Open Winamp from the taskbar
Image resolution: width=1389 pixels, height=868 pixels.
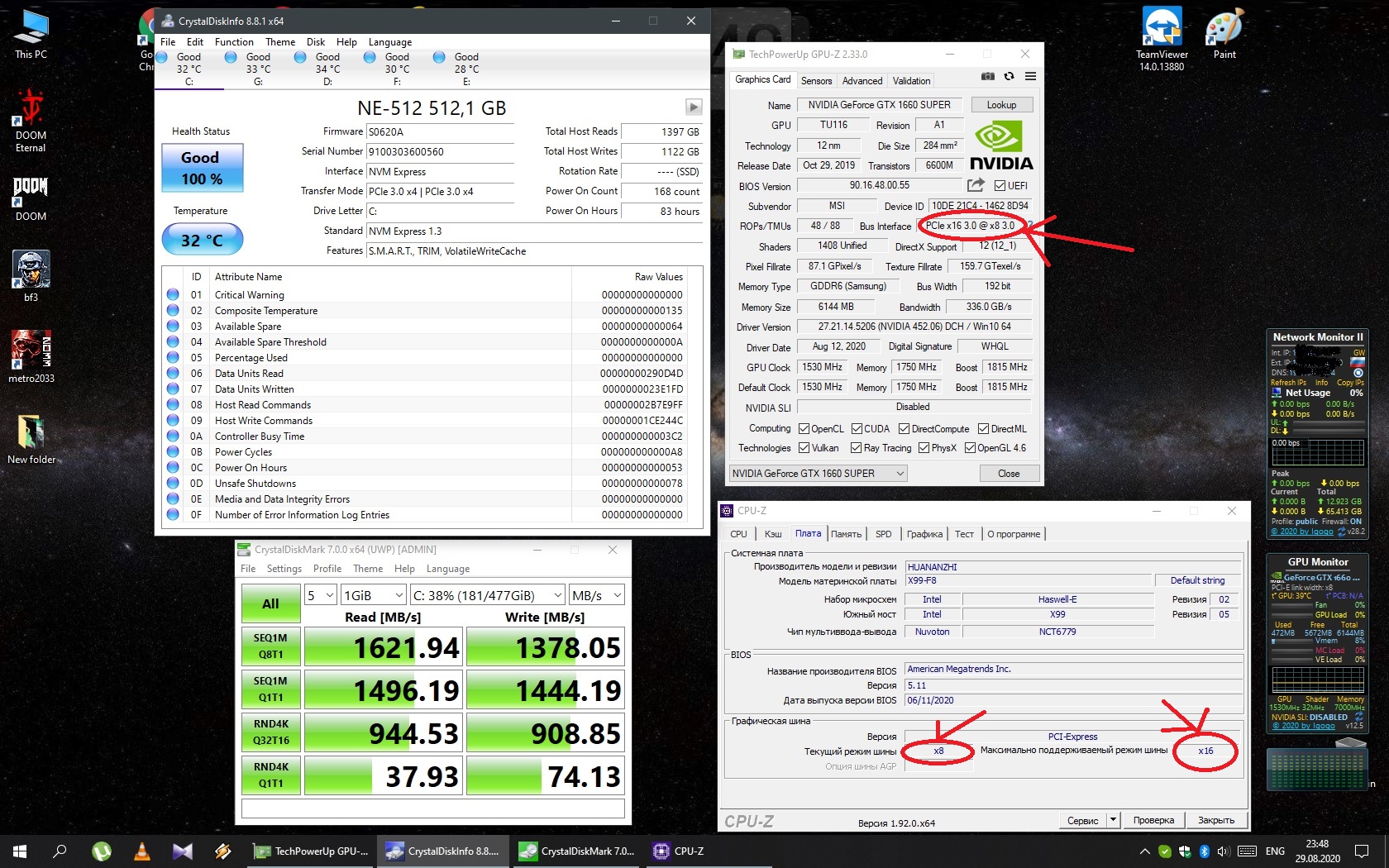[222, 851]
